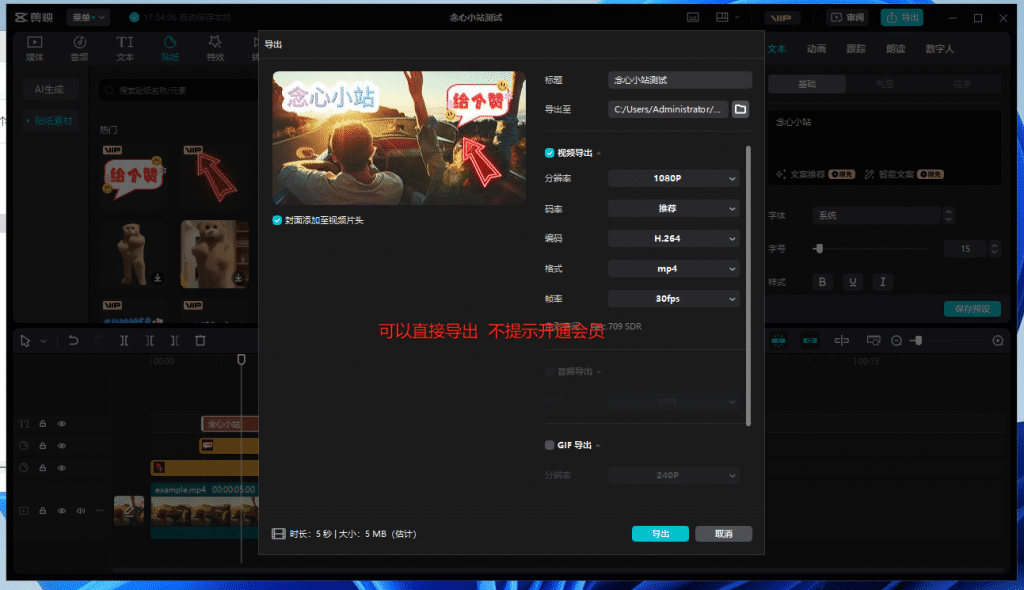Collapse the 视频导出 section arrow

599,153
